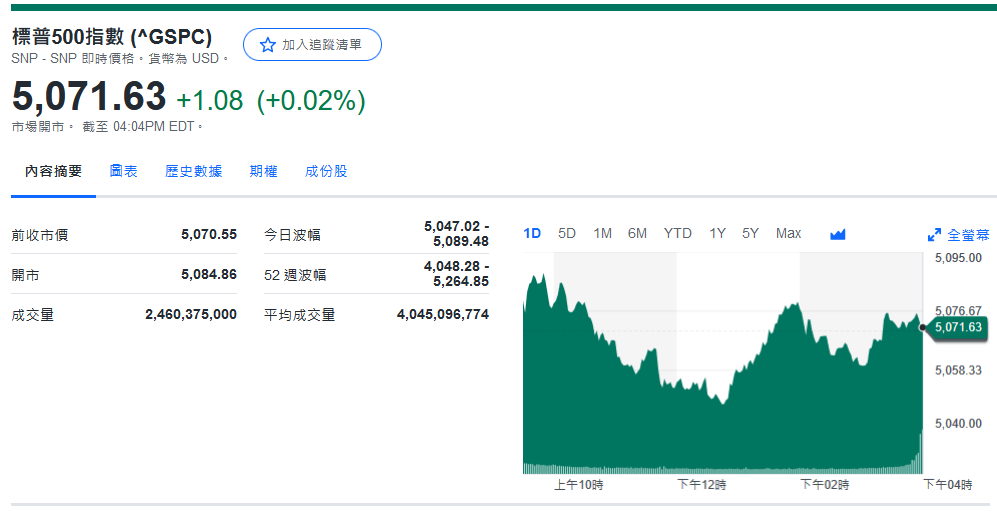997x513 pixels.
Task: Click the 5,071.63 current price chart marker
Action: click(x=957, y=327)
